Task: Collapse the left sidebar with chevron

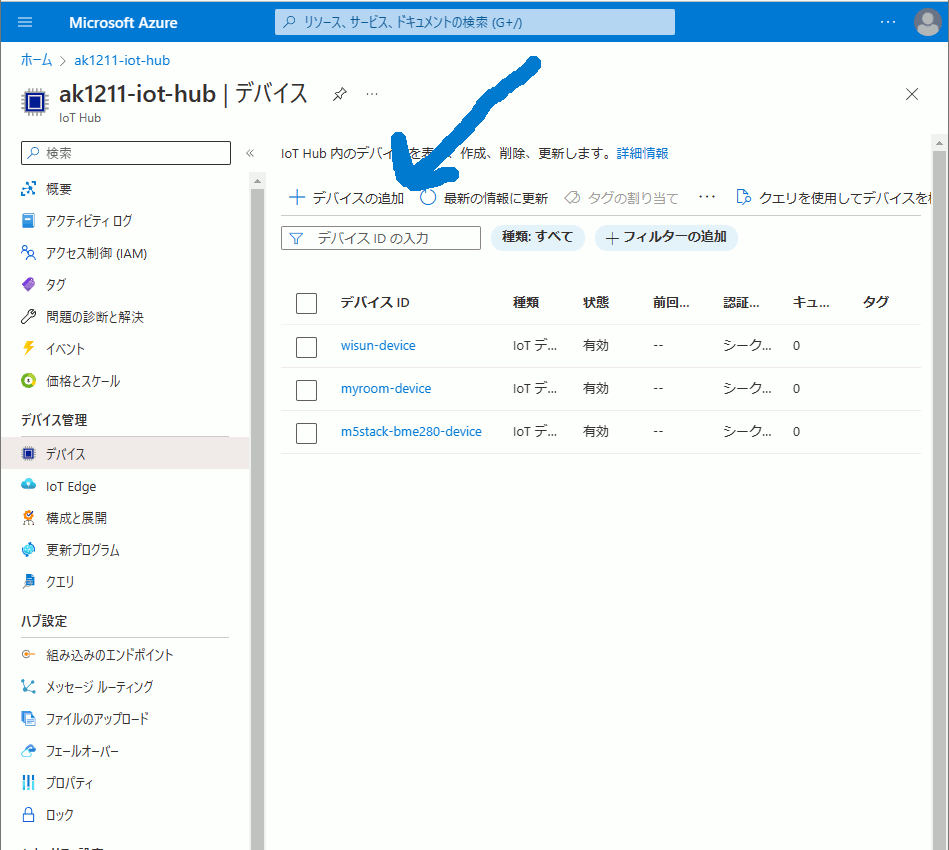Action: [250, 153]
